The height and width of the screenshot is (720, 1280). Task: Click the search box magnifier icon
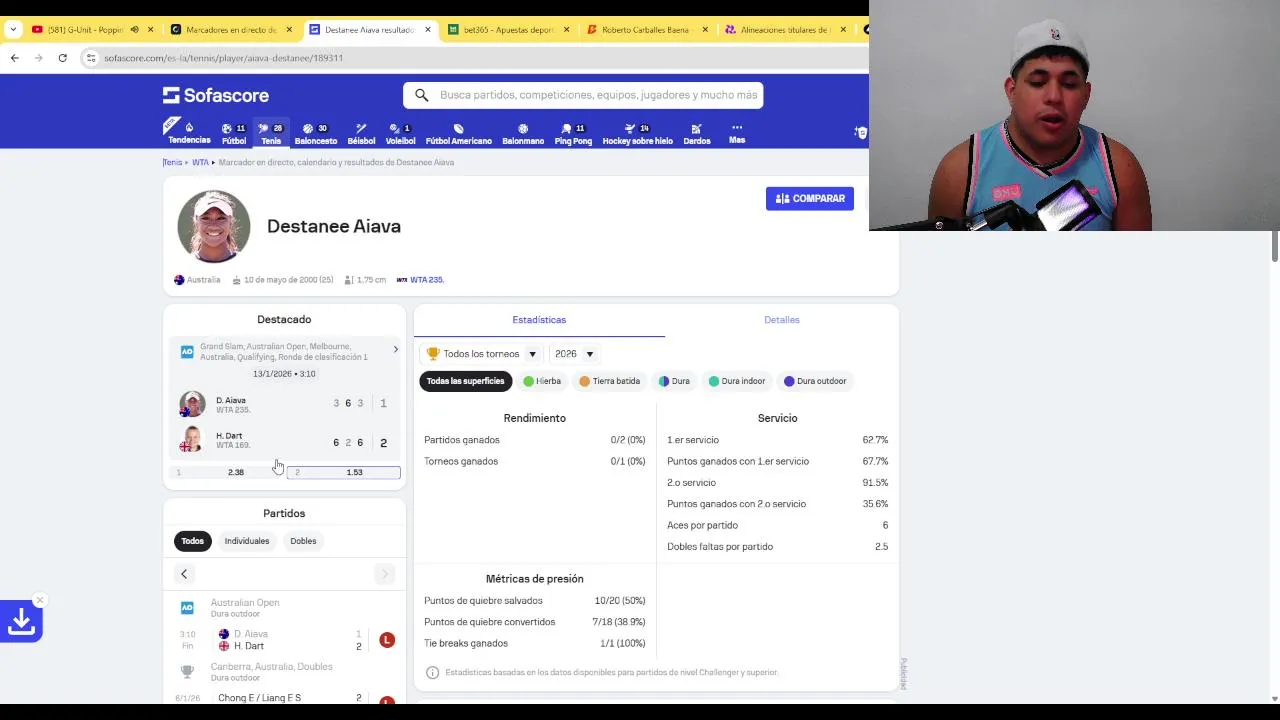(x=421, y=95)
